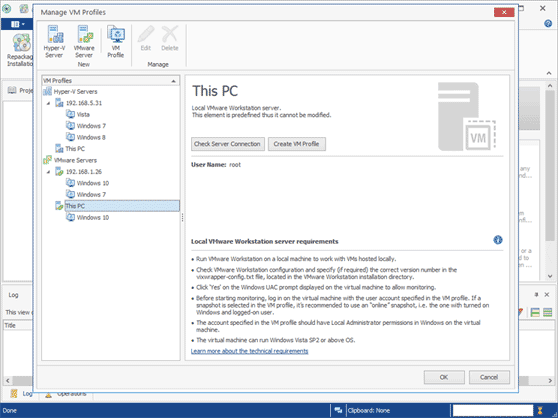Screen dimensions: 558x418
Task: Click Check Server Connection button
Action: coord(228,144)
